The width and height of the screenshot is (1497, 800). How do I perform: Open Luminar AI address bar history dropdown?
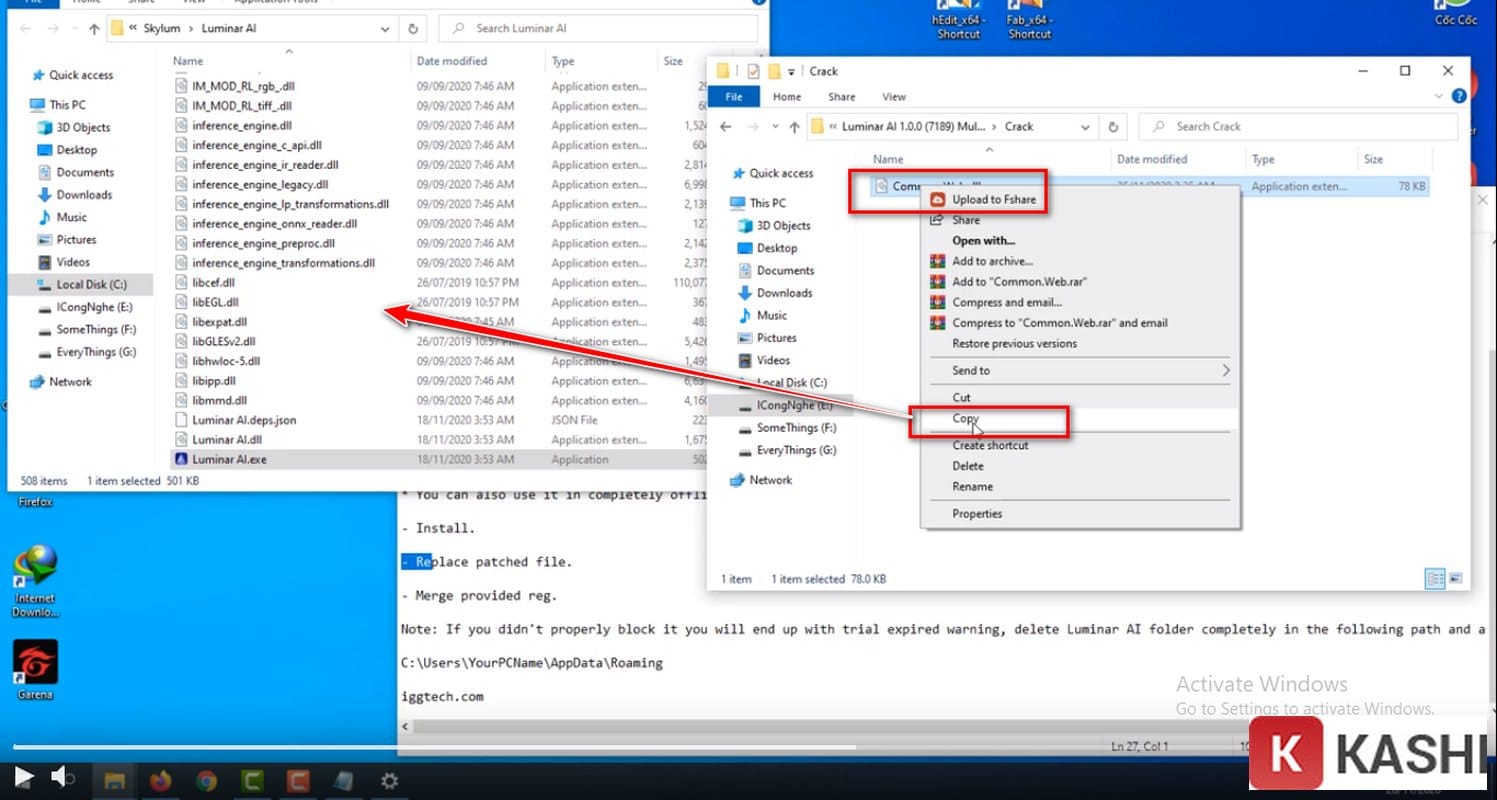(386, 29)
